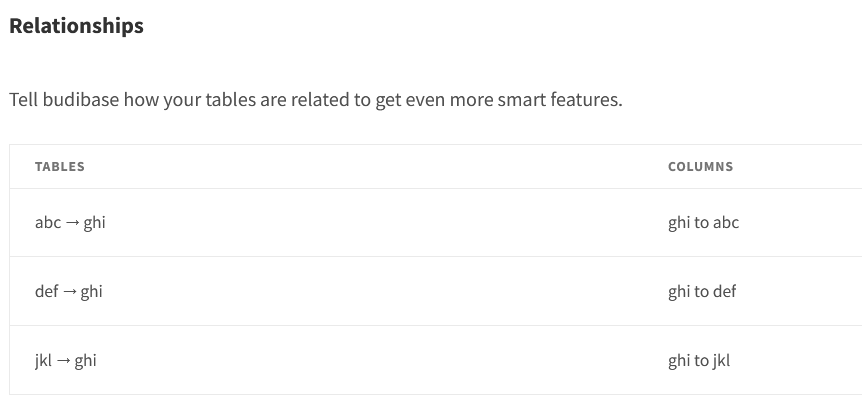Click the COLUMNS column header
The image size is (862, 411).
pos(700,166)
